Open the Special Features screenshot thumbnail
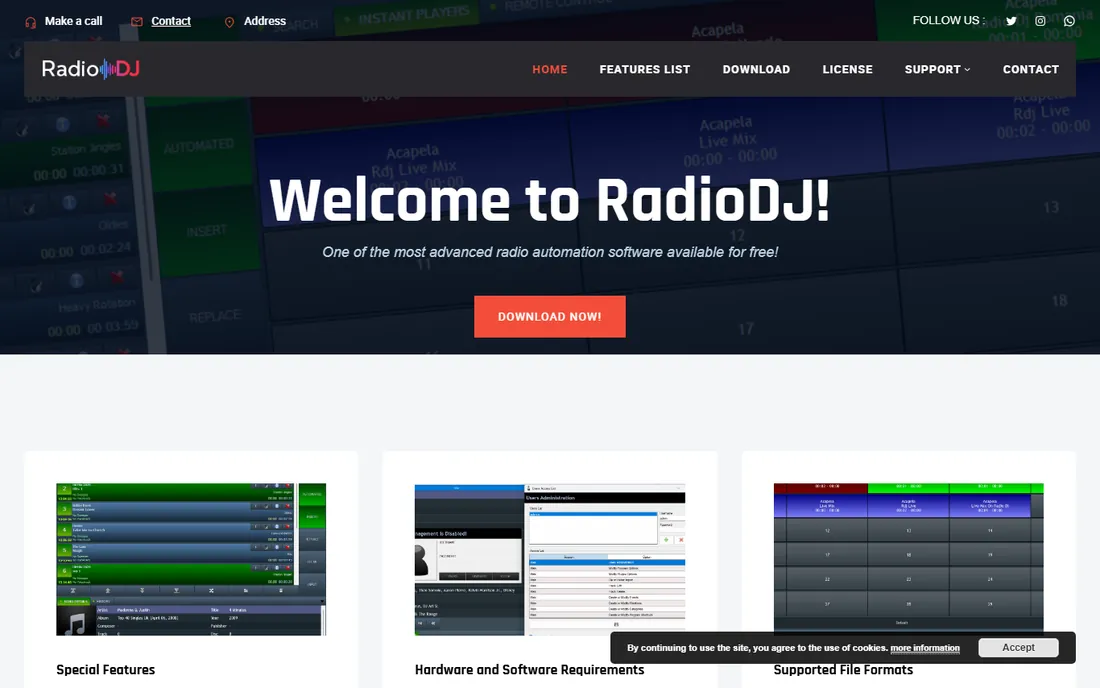Image resolution: width=1100 pixels, height=688 pixels. click(x=191, y=559)
